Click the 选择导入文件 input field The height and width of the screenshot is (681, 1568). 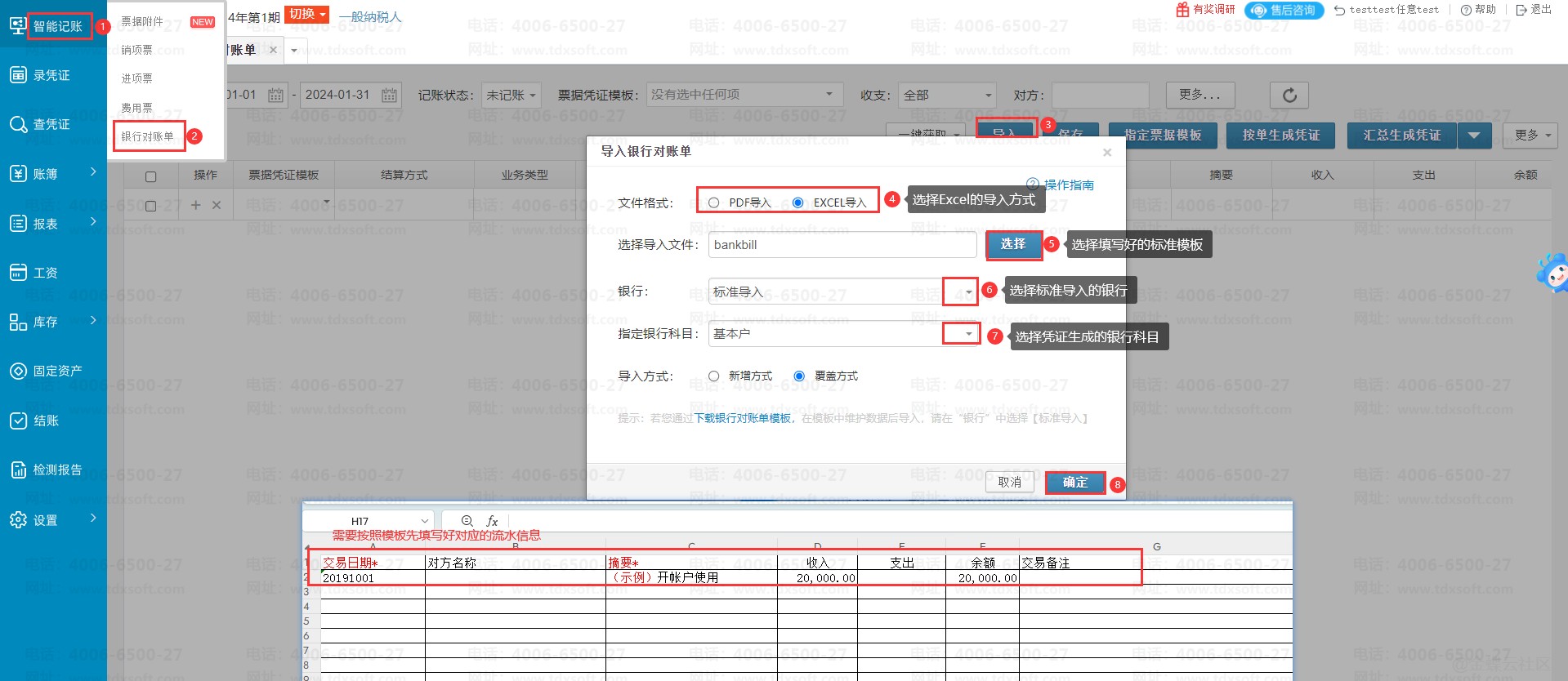(x=842, y=245)
